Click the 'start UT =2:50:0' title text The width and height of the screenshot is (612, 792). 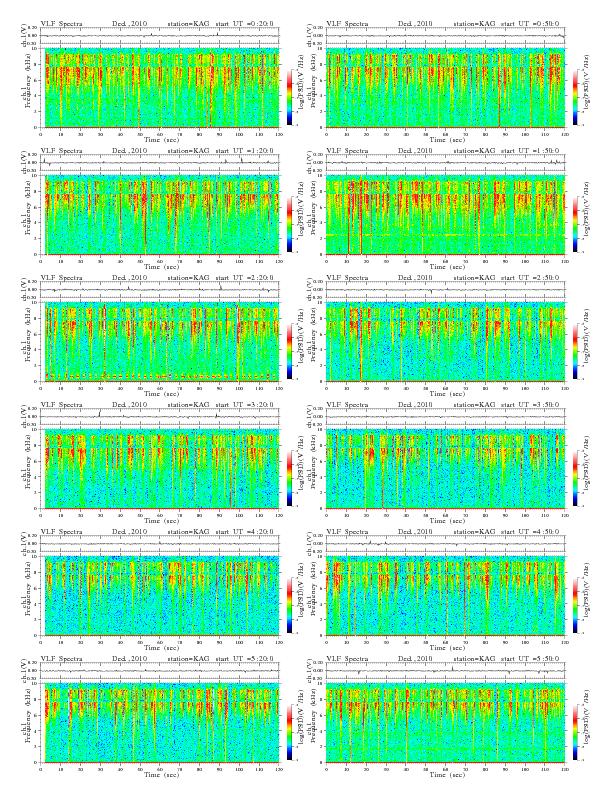pyautogui.click(x=530, y=278)
